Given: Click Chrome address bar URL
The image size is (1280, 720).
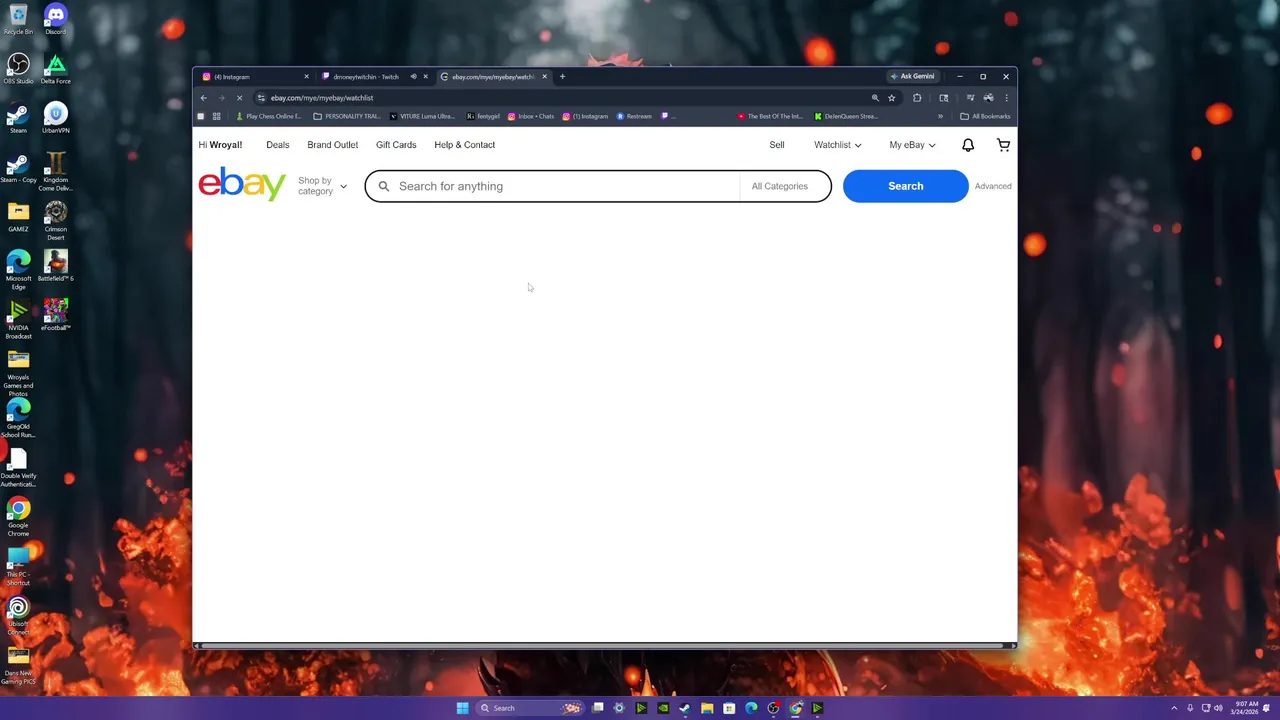Looking at the screenshot, I should pyautogui.click(x=322, y=98).
